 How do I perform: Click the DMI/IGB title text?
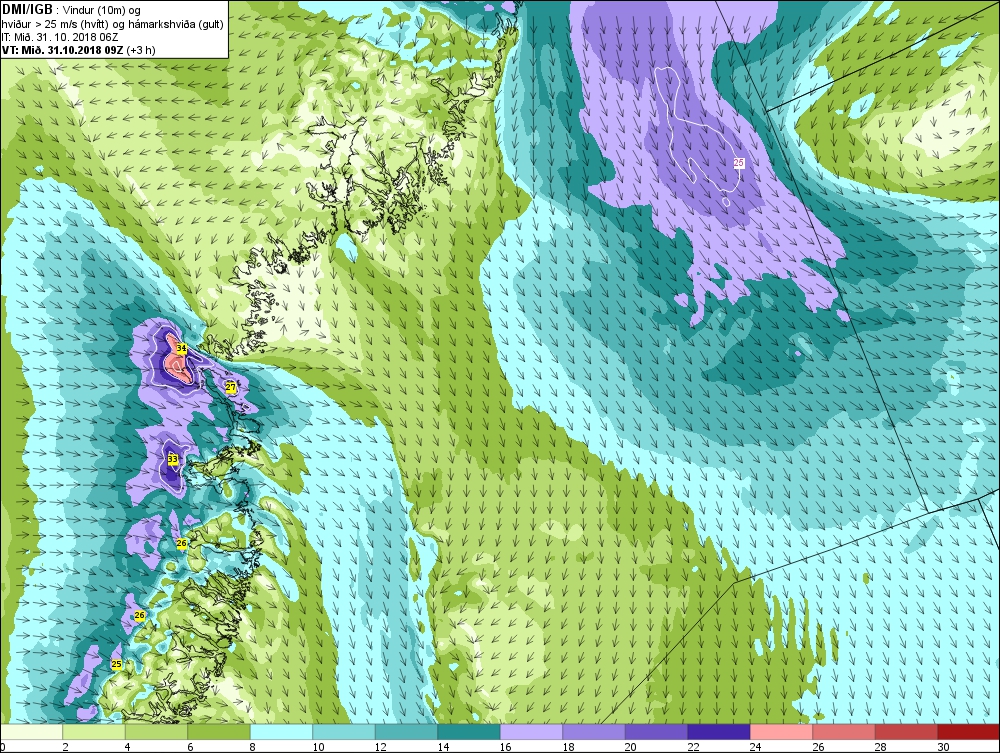(x=27, y=9)
